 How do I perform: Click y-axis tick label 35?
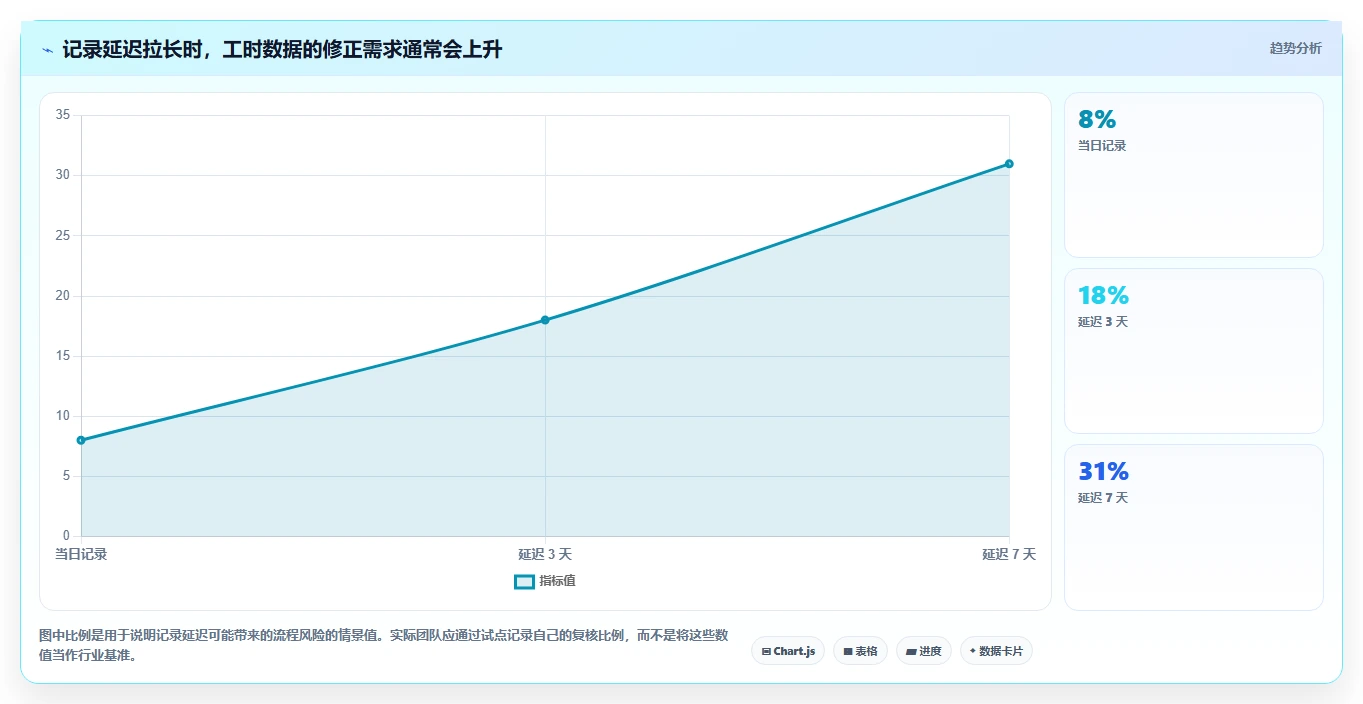point(62,115)
